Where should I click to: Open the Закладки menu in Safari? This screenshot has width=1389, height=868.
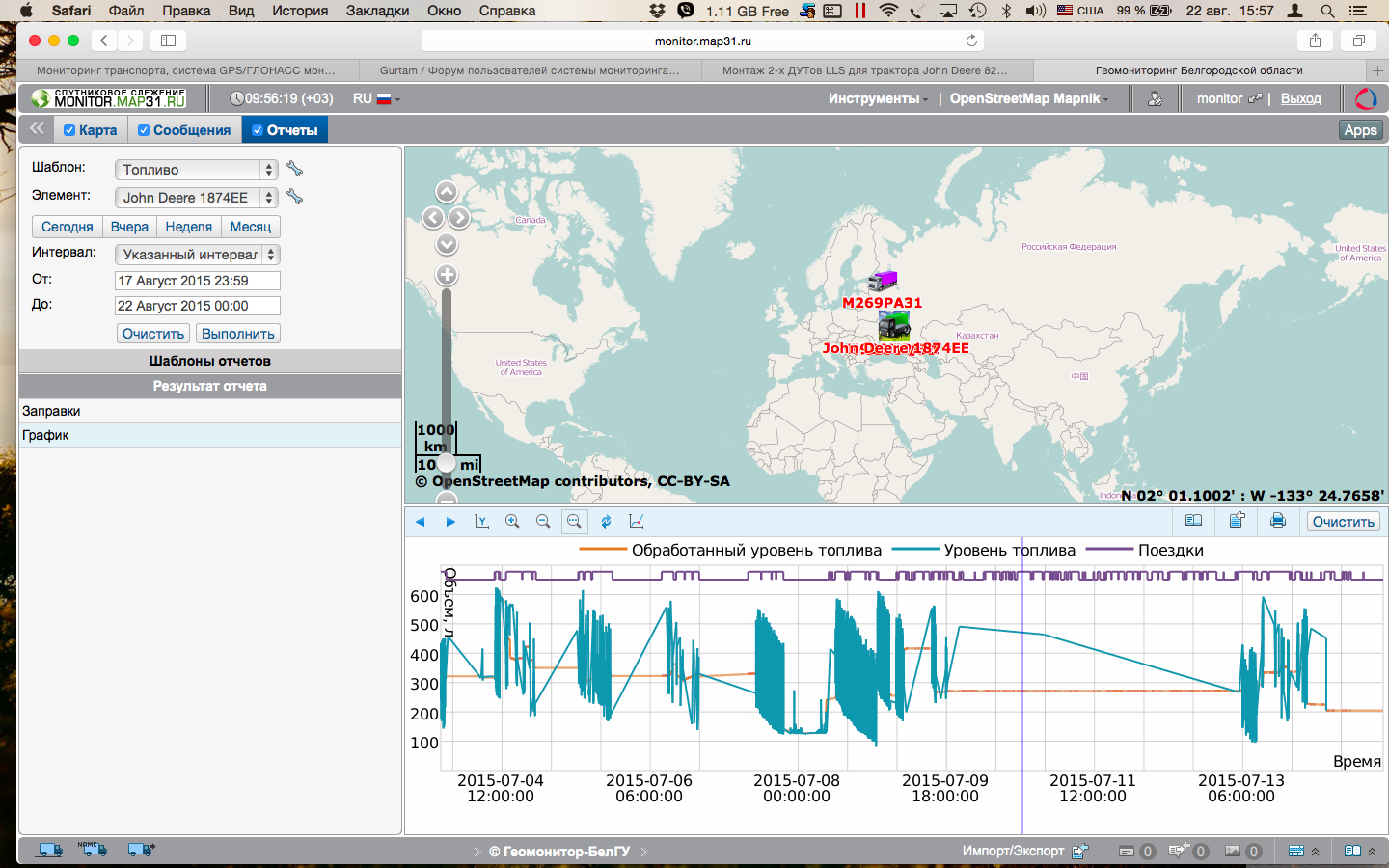[x=377, y=11]
